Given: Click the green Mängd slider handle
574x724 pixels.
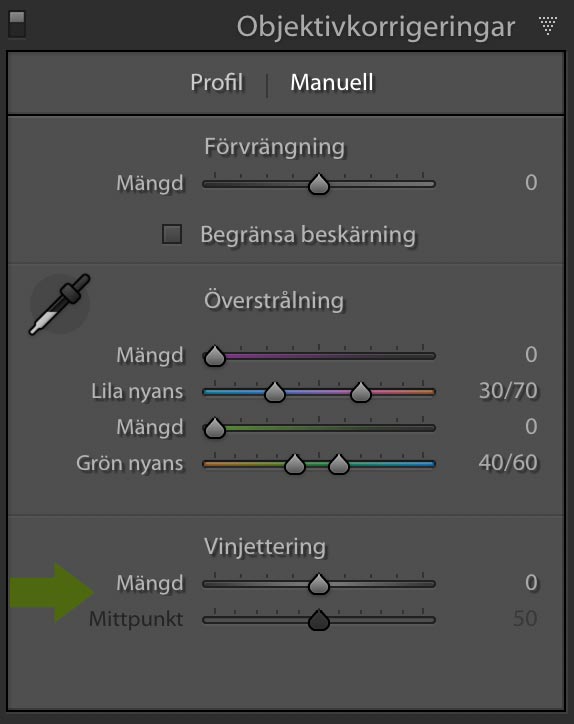Looking at the screenshot, I should point(214,428).
